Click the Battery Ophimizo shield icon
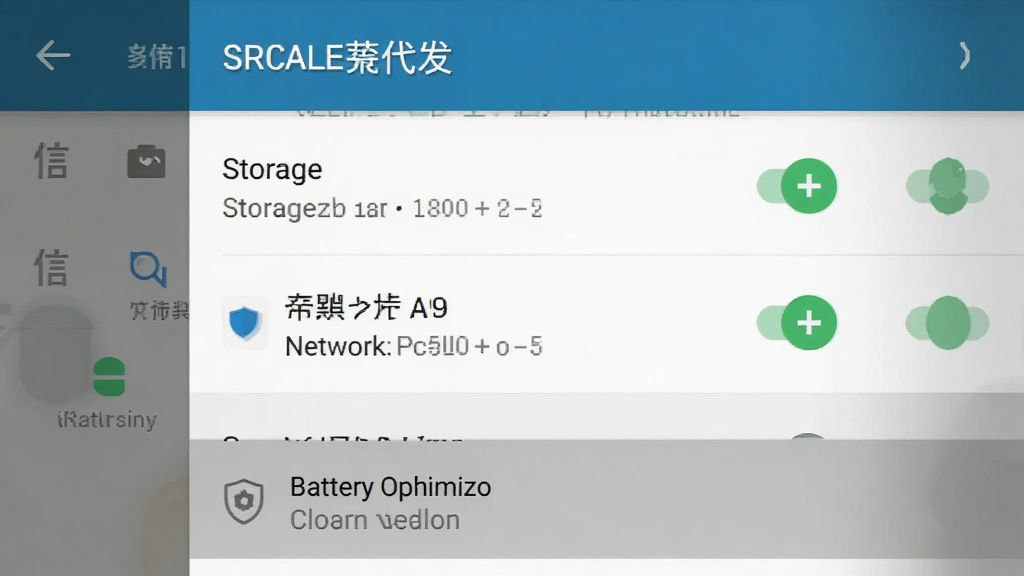This screenshot has height=576, width=1024. tap(244, 502)
